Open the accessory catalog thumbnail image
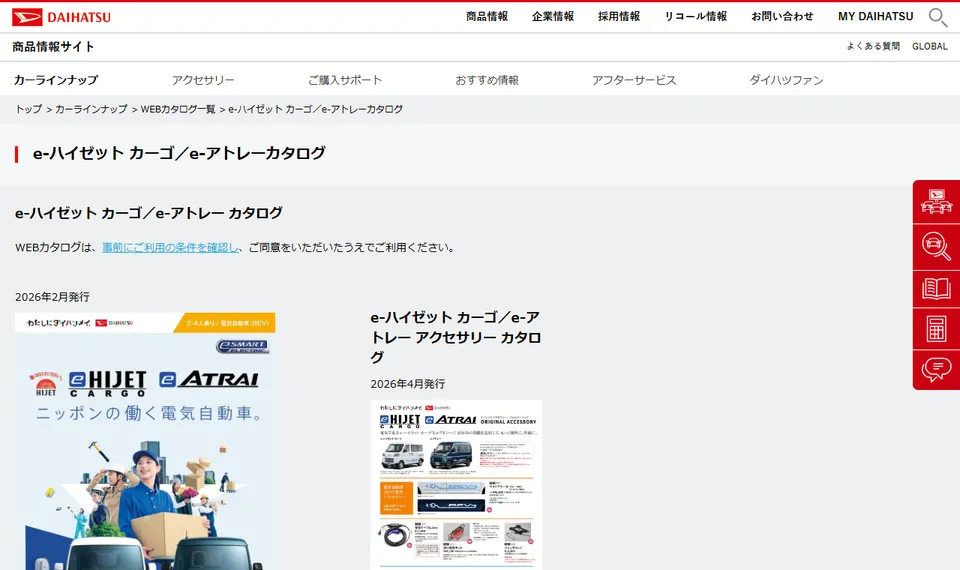Viewport: 960px width, 570px height. [456, 485]
